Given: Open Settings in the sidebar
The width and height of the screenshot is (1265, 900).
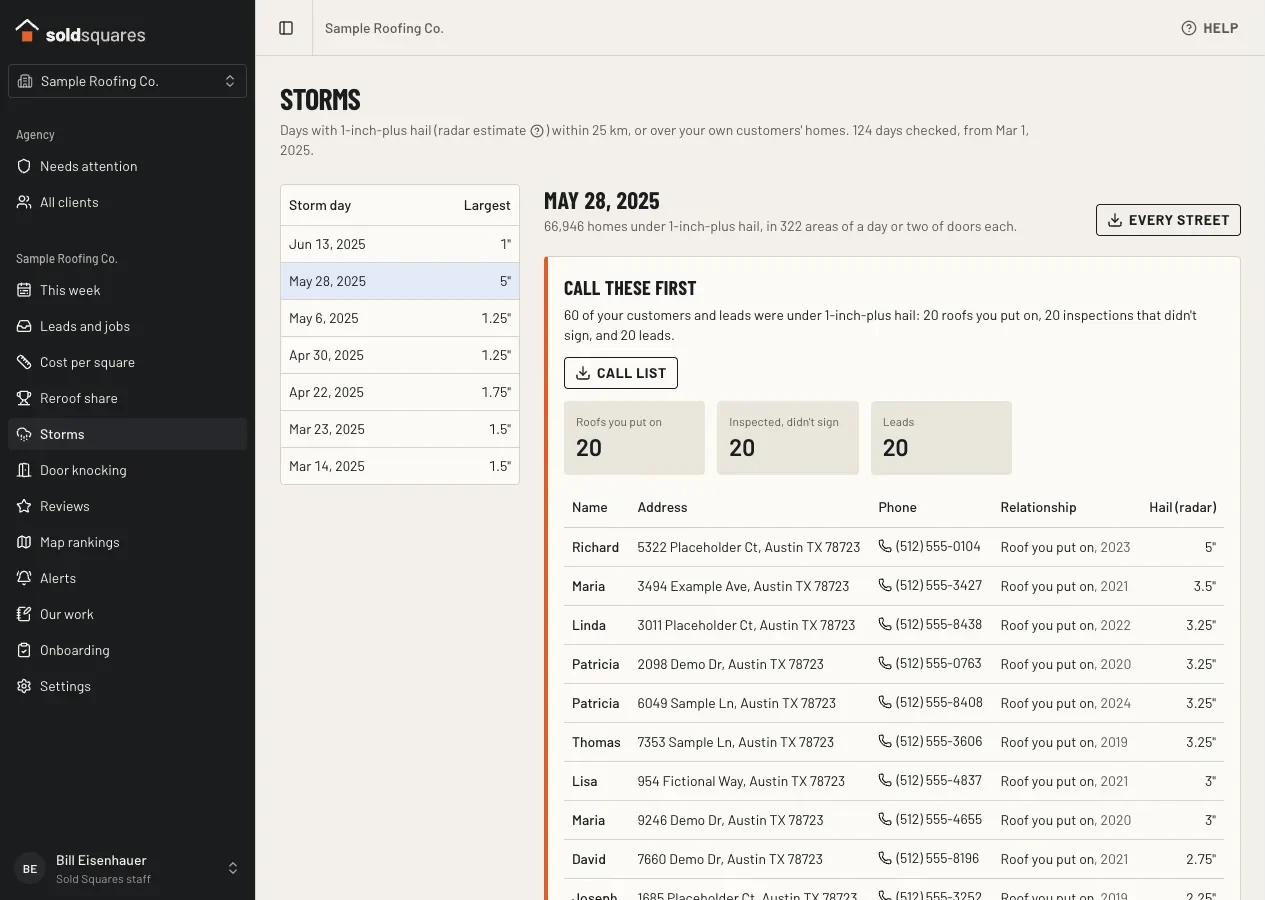Looking at the screenshot, I should pyautogui.click(x=127, y=686).
